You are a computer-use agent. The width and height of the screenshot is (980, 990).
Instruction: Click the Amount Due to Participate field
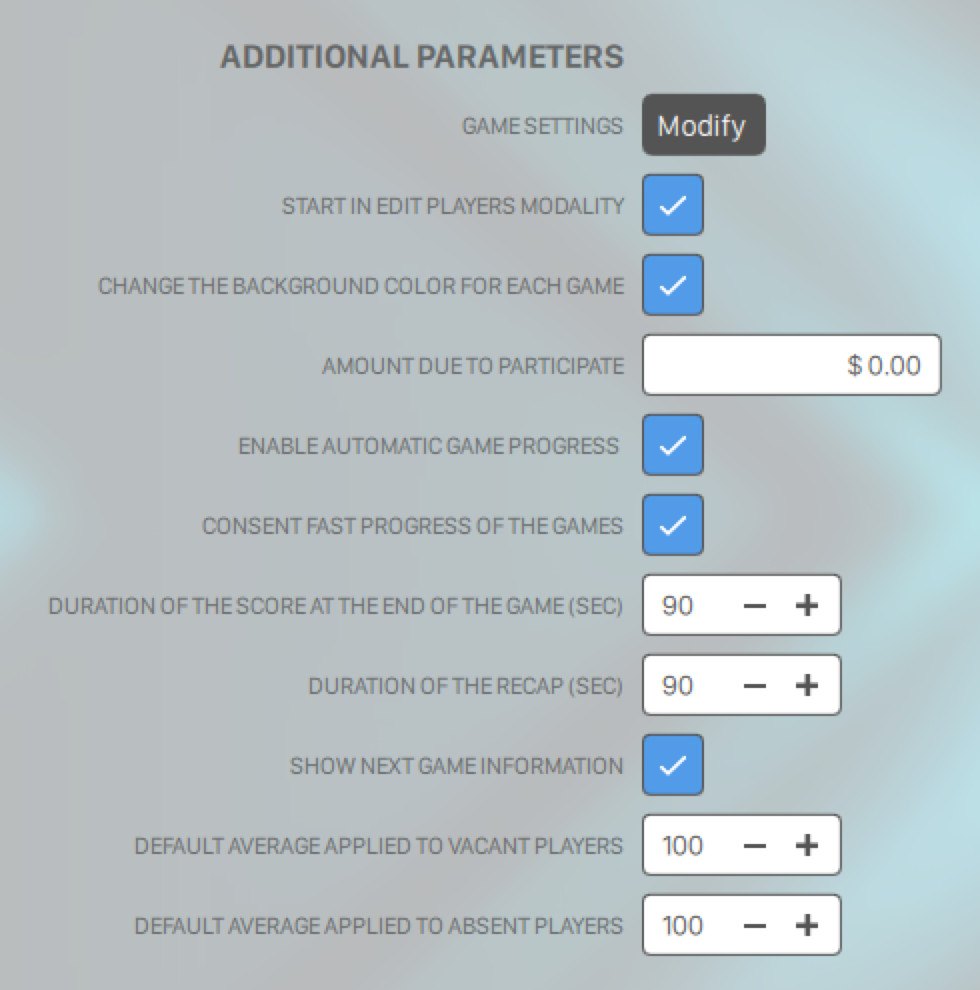point(791,365)
